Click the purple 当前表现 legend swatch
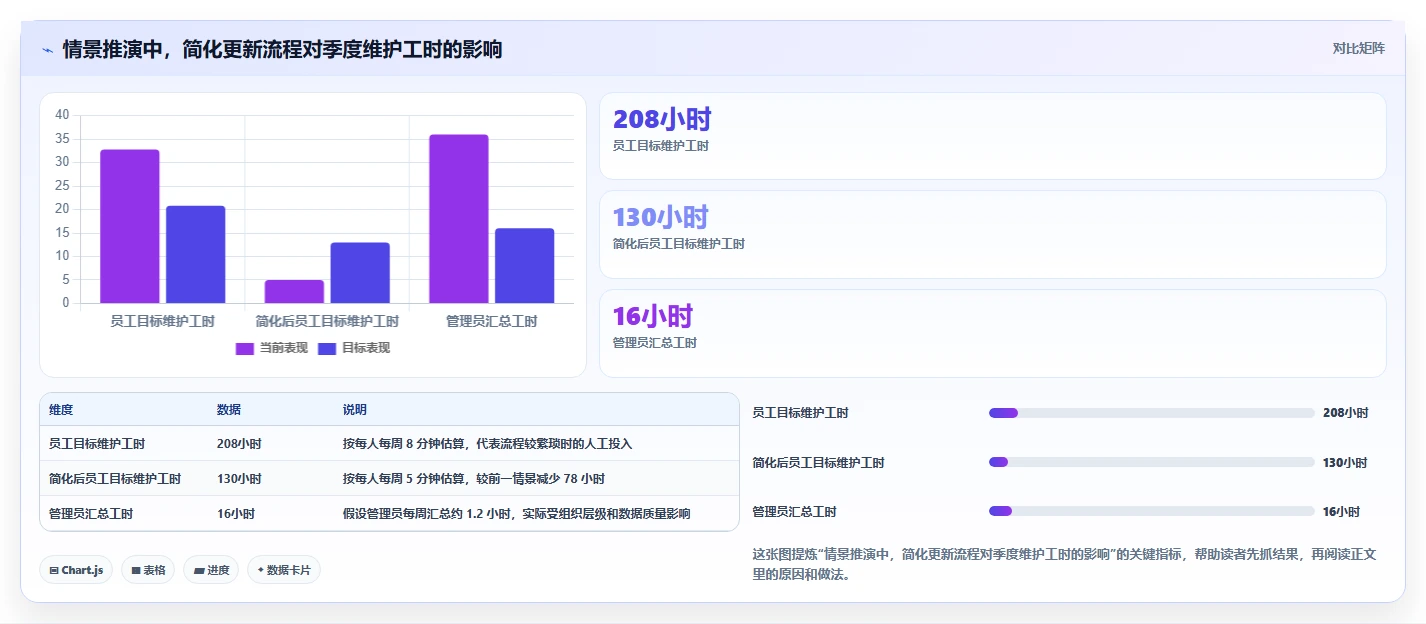 point(245,348)
